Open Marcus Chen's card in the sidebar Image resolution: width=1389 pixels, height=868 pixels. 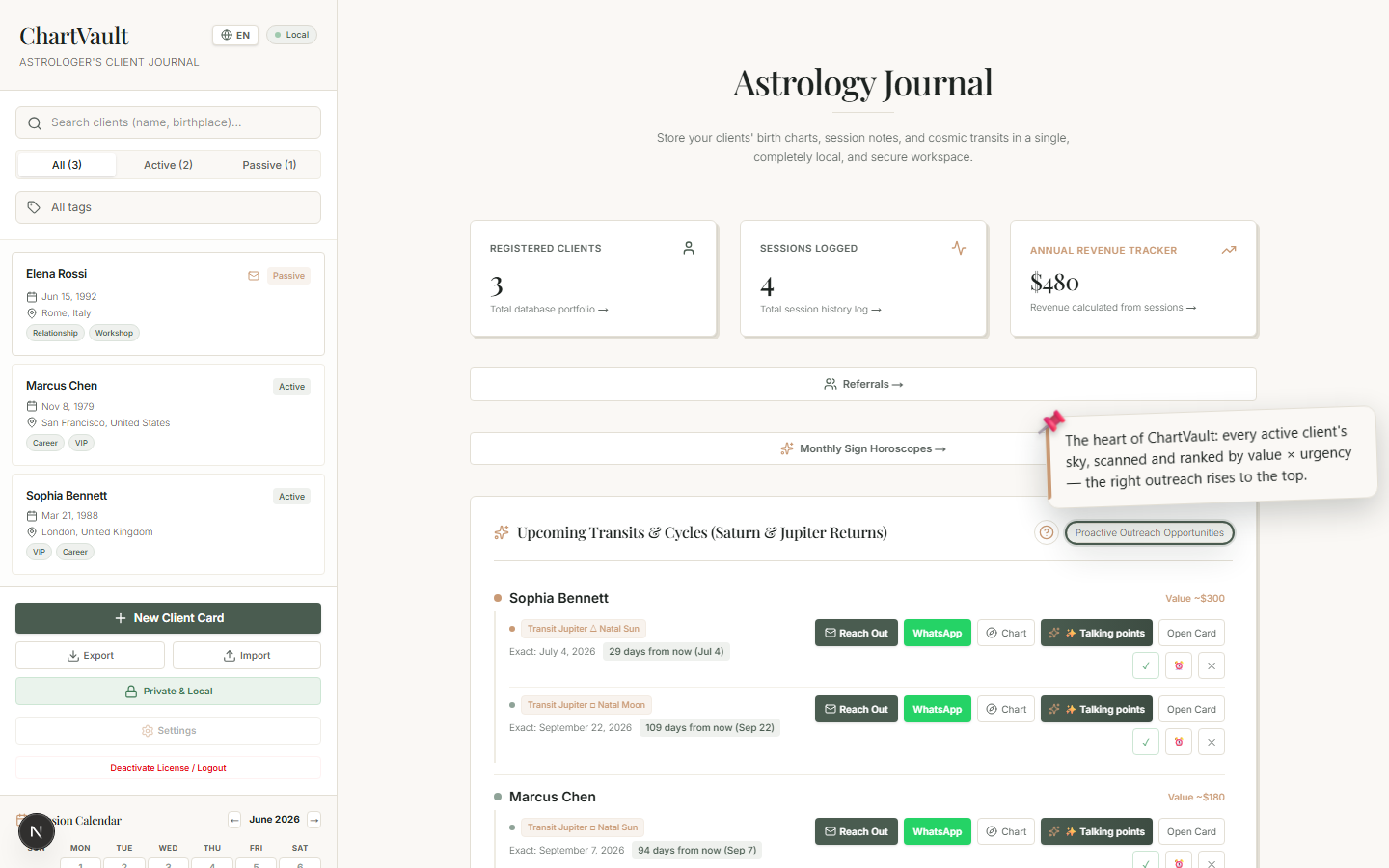click(x=168, y=415)
